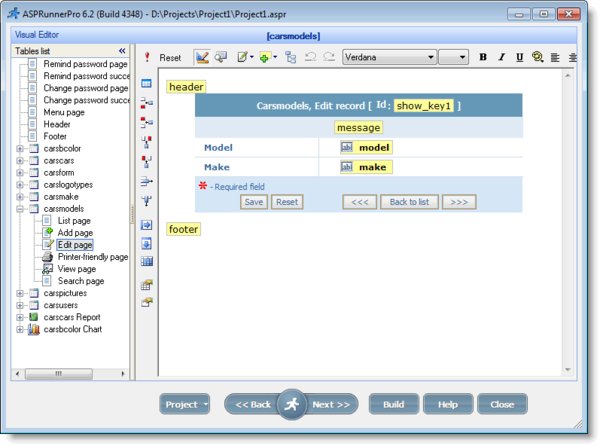Toggle Underline formatting in toolbar
Screen dimensions: 600x446
[519, 57]
